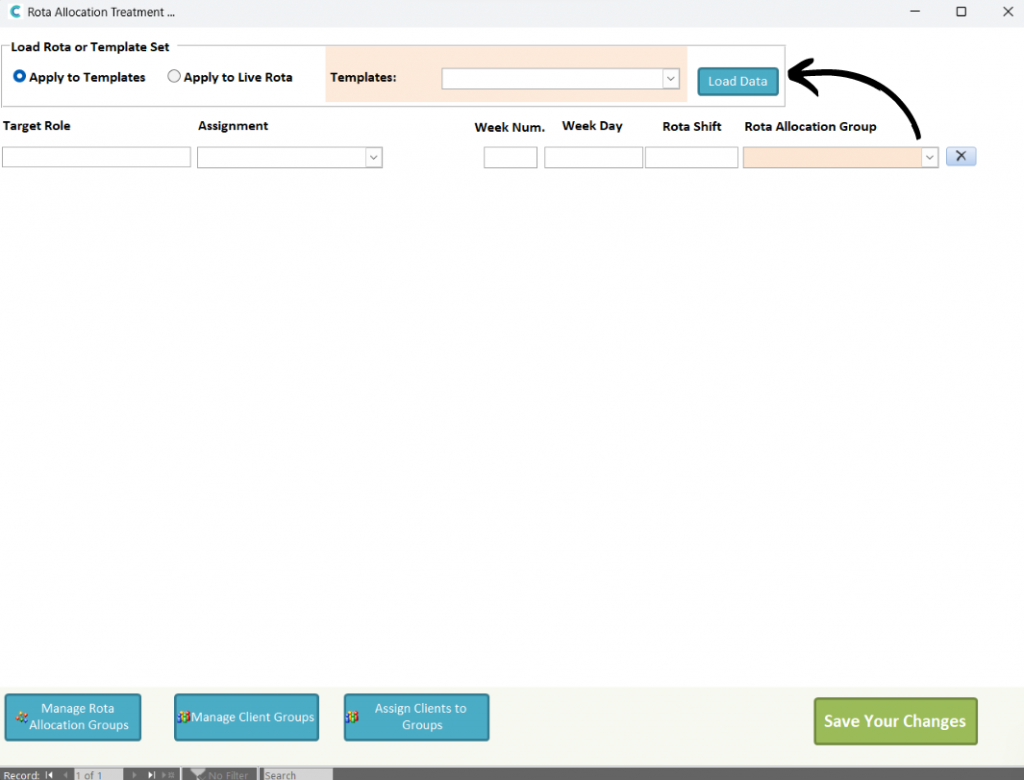
Task: Select Apply to Live Rota radio option
Action: pos(174,77)
